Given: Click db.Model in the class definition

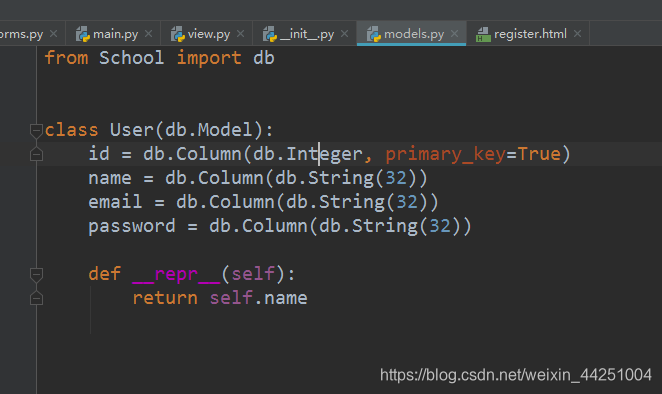Looking at the screenshot, I should (209, 130).
